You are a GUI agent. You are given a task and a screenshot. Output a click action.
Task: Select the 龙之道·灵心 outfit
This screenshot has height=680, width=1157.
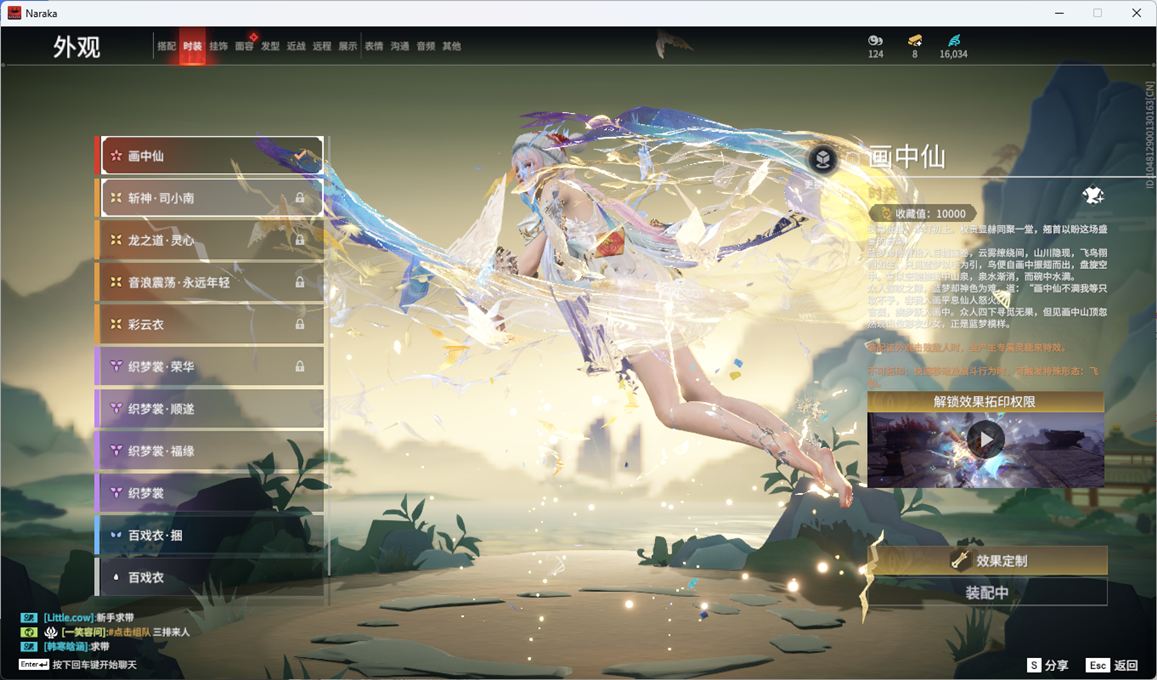[210, 240]
